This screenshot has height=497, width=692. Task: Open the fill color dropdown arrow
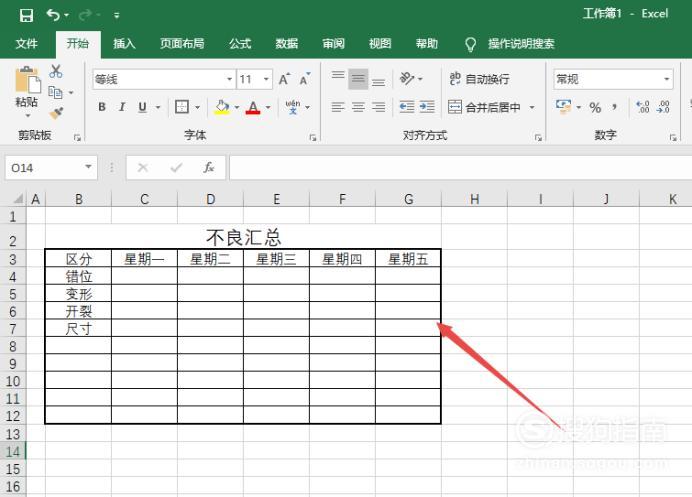pyautogui.click(x=237, y=107)
